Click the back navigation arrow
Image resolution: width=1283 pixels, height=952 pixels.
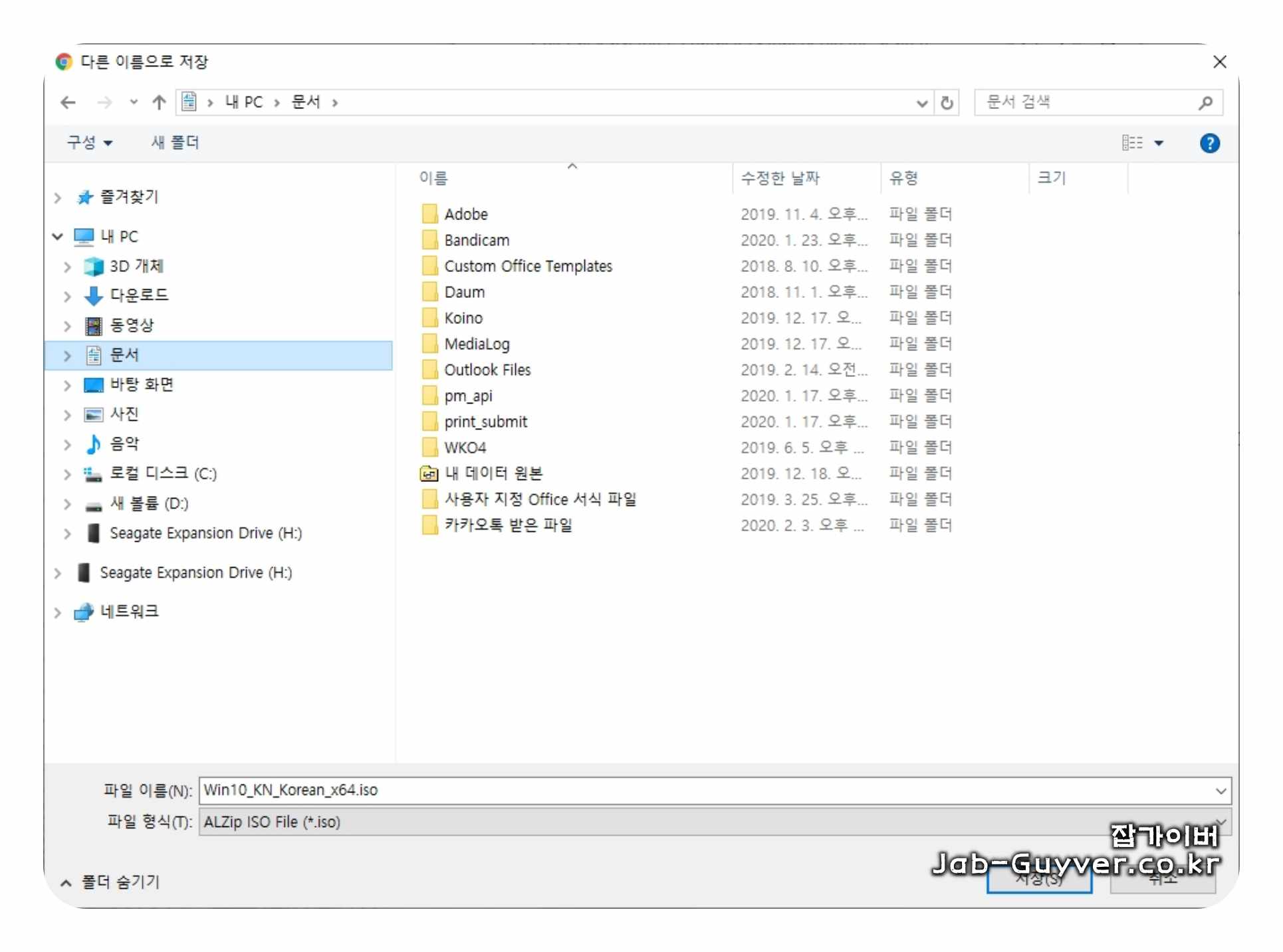pyautogui.click(x=68, y=102)
